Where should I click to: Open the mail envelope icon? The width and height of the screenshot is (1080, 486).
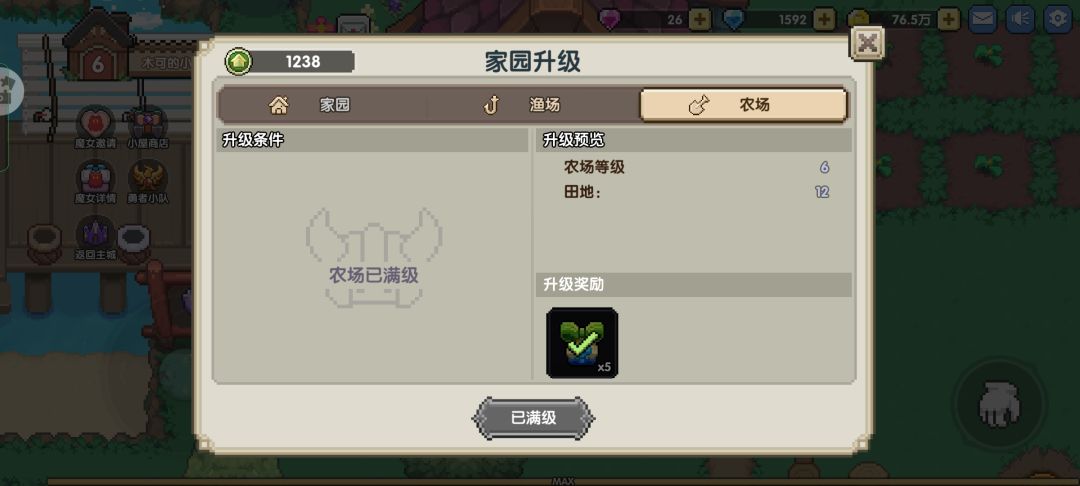click(983, 19)
